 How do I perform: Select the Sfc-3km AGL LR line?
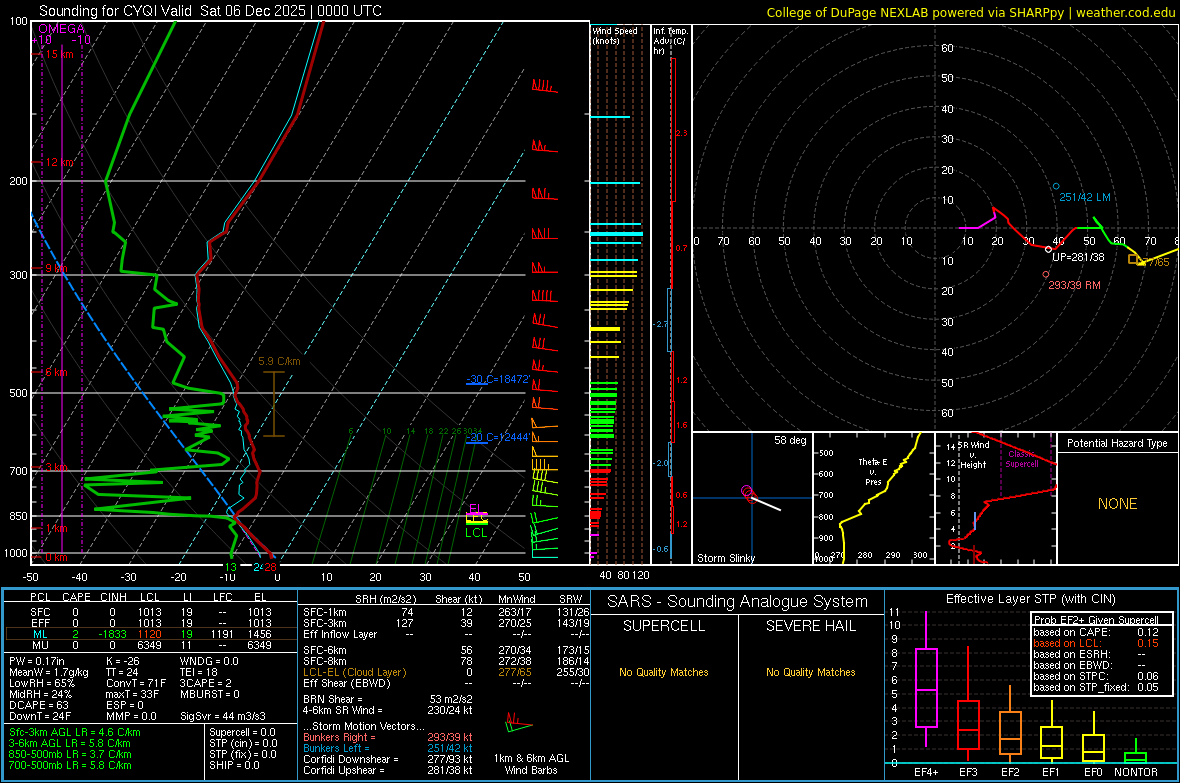point(75,732)
